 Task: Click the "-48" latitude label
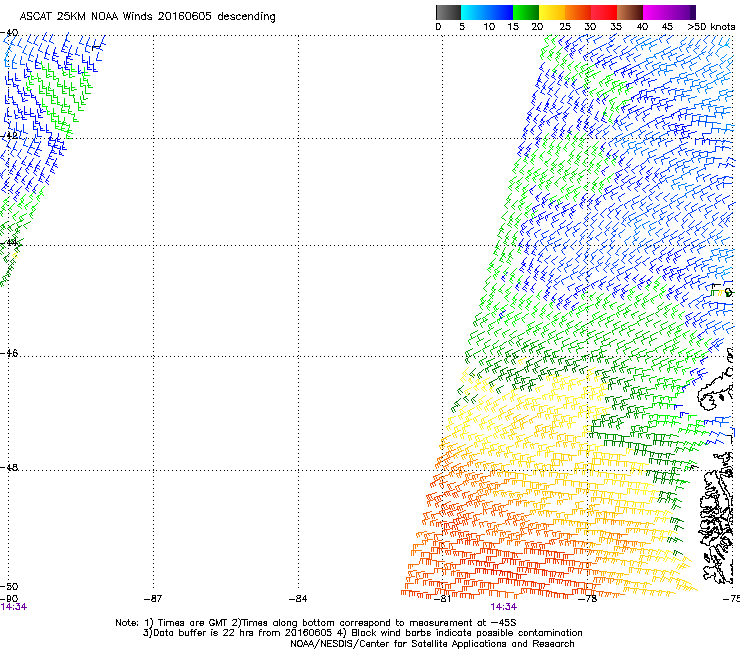click(x=9, y=468)
